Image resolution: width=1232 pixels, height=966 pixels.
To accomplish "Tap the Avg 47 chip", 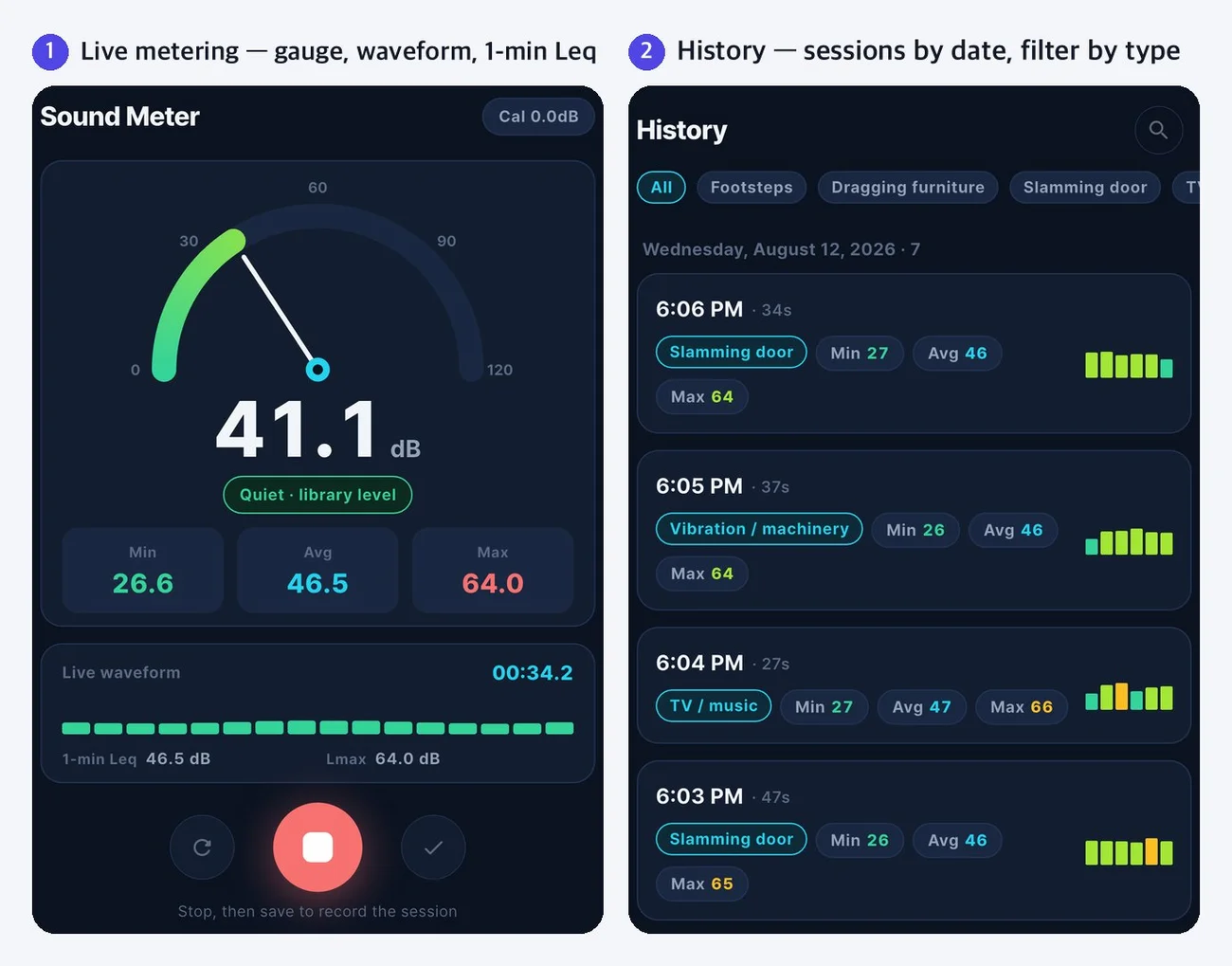I will pyautogui.click(x=921, y=706).
